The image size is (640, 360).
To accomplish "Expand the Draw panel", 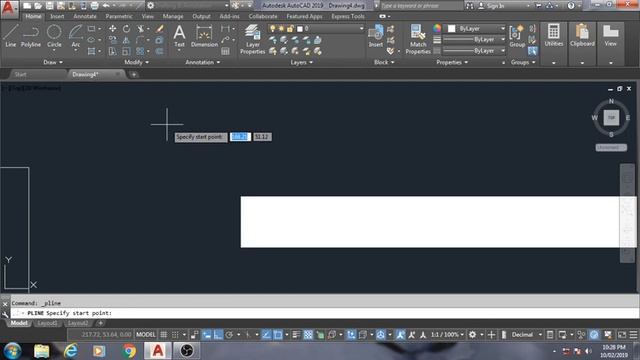I will pyautogui.click(x=53, y=62).
